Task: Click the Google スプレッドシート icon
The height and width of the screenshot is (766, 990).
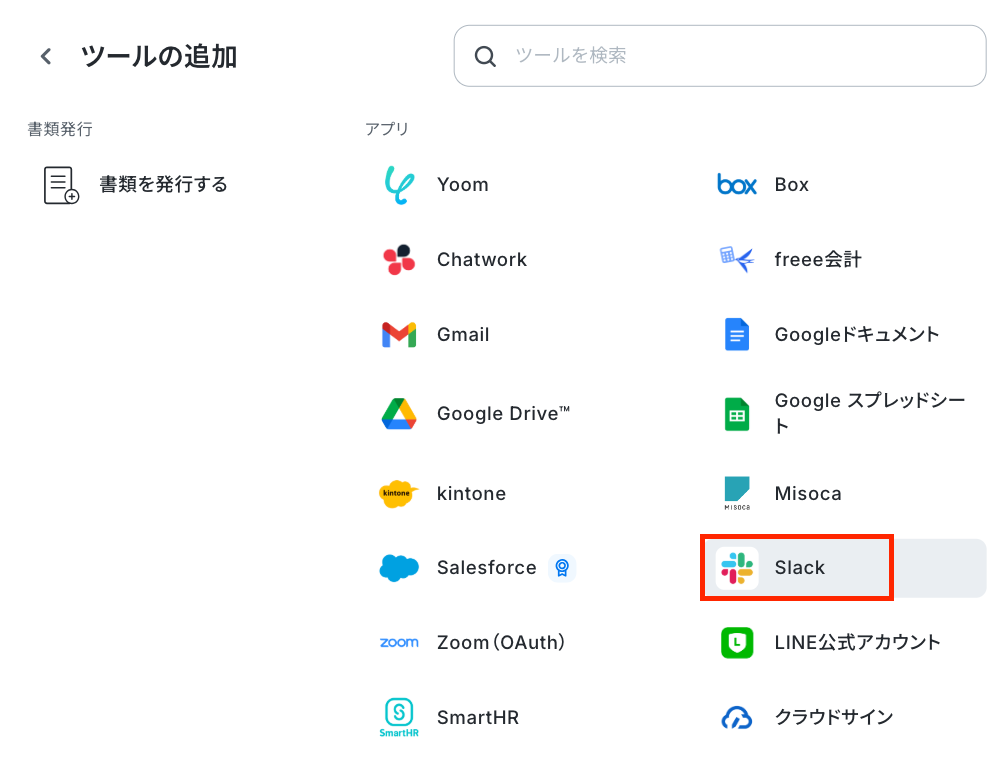Action: click(737, 414)
